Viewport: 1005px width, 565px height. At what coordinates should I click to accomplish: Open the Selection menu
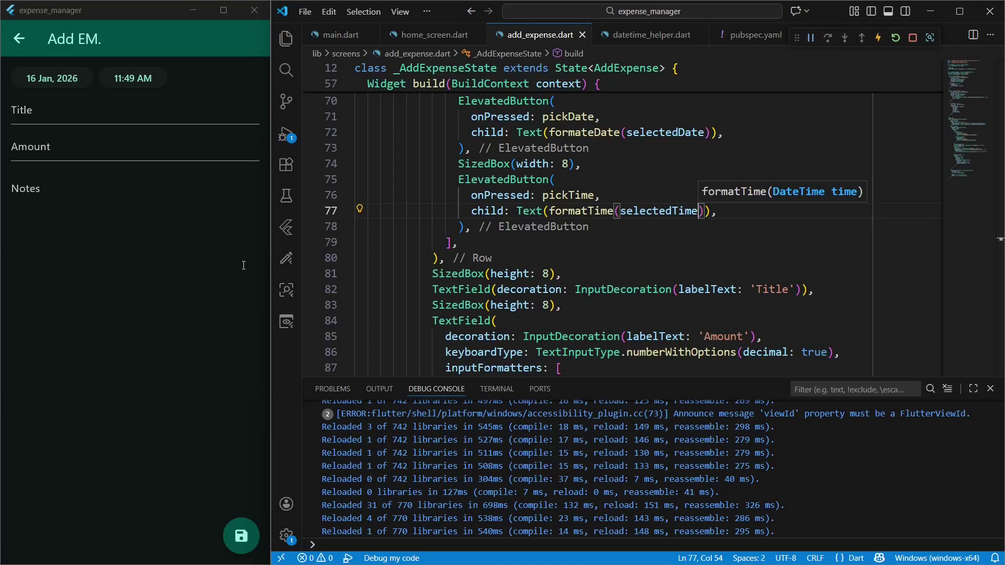(x=363, y=12)
